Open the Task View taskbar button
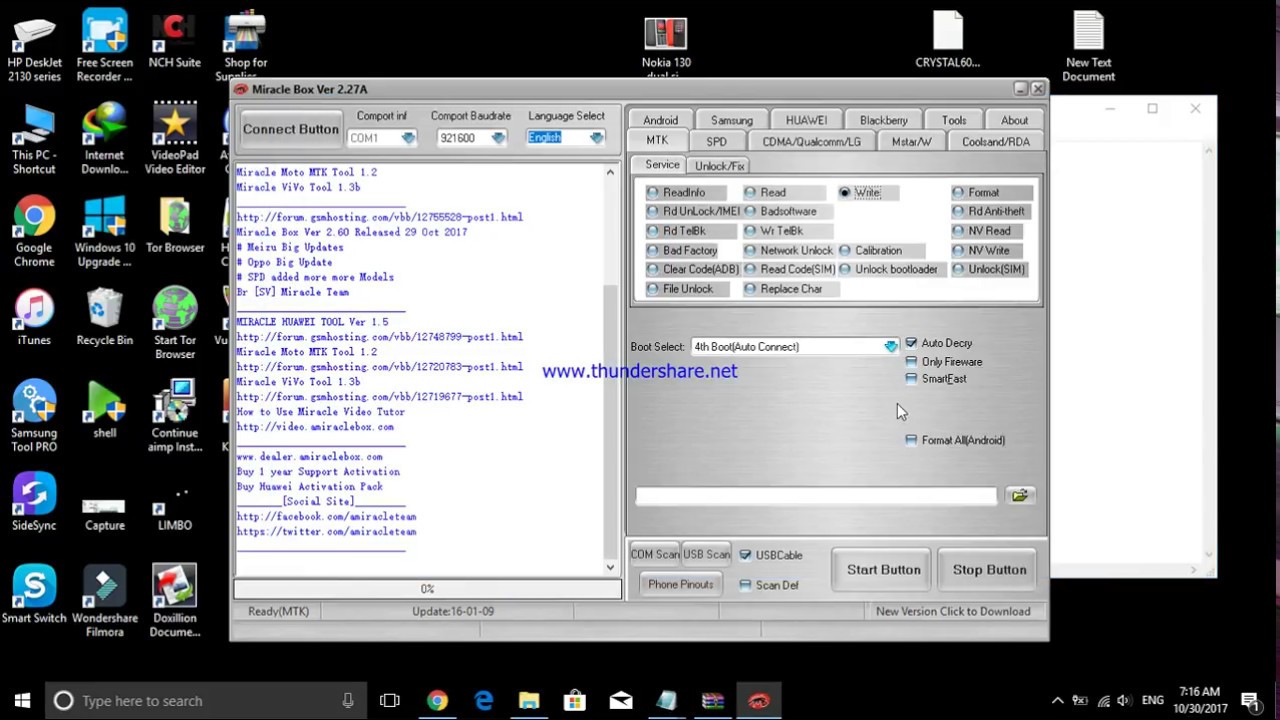Viewport: 1280px width, 720px height. 390,700
